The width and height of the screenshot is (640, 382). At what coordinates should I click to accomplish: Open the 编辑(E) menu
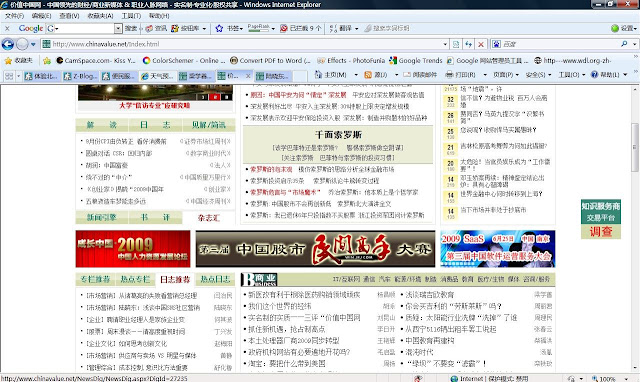(41, 16)
